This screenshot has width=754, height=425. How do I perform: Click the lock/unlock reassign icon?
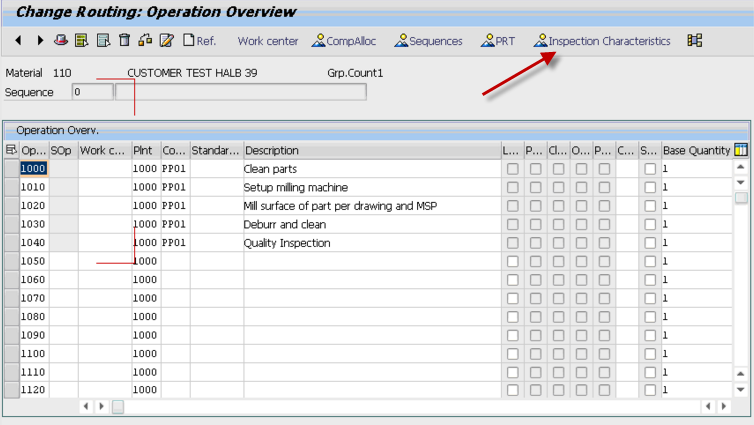[145, 40]
